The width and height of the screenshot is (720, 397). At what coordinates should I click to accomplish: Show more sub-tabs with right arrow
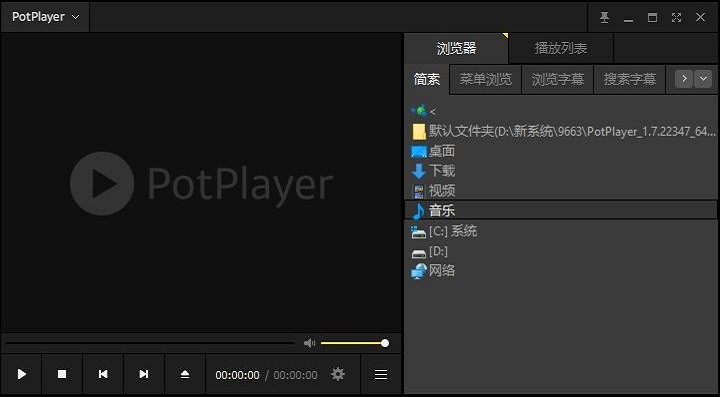click(684, 78)
